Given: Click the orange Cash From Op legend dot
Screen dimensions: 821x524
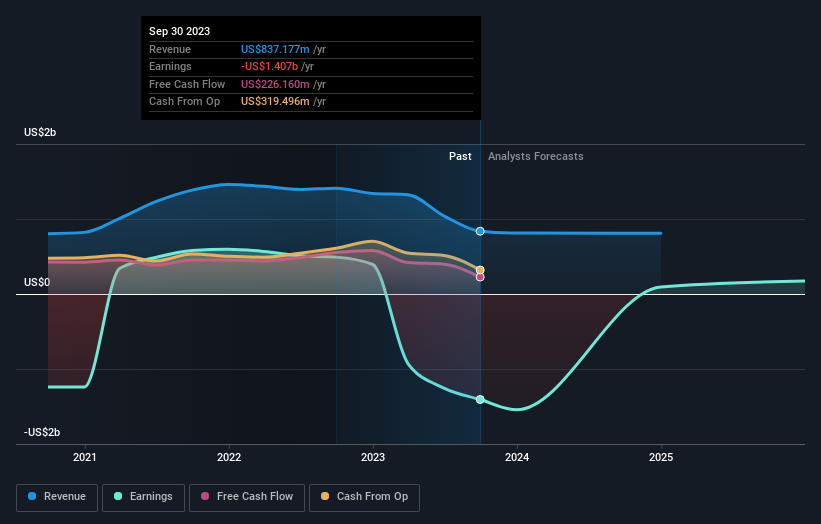Looking at the screenshot, I should pos(325,496).
